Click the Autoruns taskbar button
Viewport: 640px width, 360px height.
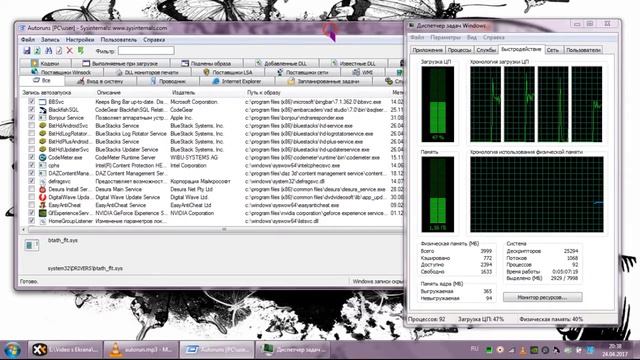coord(217,350)
